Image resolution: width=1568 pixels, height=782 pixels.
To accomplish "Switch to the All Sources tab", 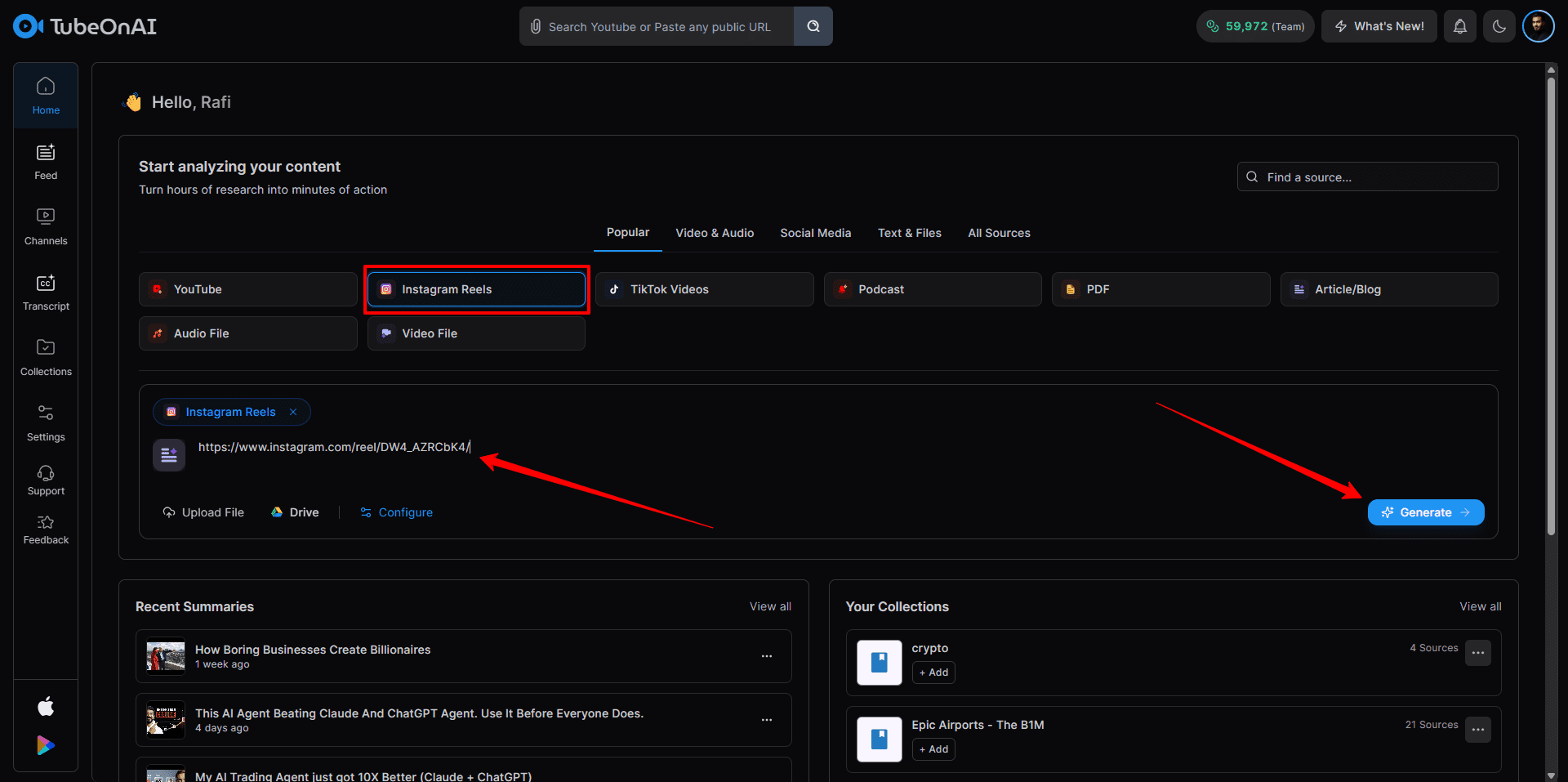I will (x=999, y=233).
